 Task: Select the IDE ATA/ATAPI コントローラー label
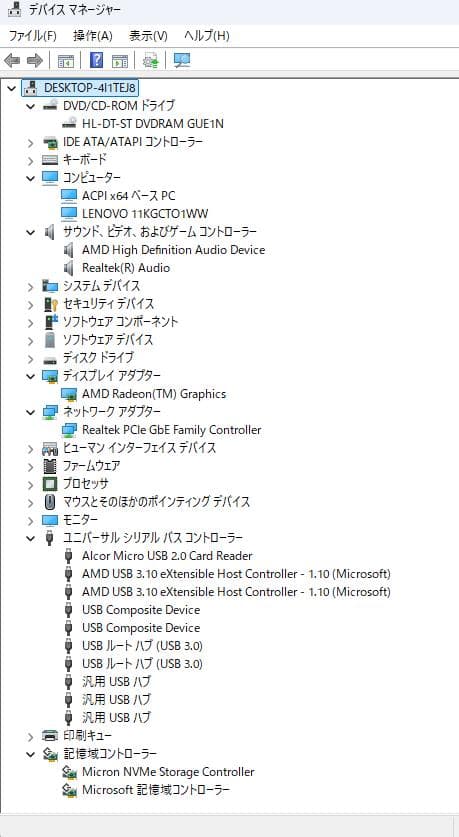point(133,142)
